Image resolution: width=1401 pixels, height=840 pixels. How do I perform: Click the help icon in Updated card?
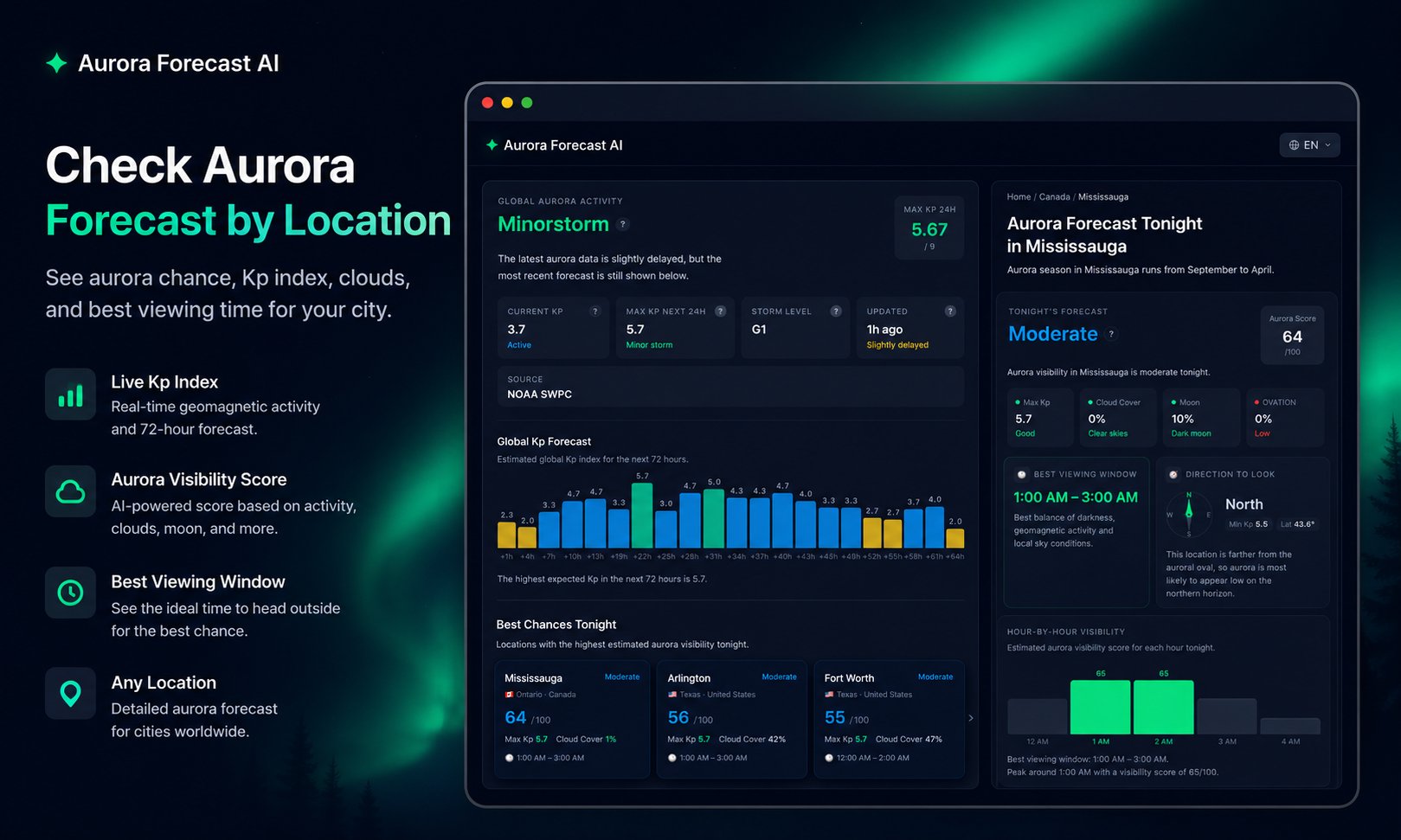[x=950, y=311]
